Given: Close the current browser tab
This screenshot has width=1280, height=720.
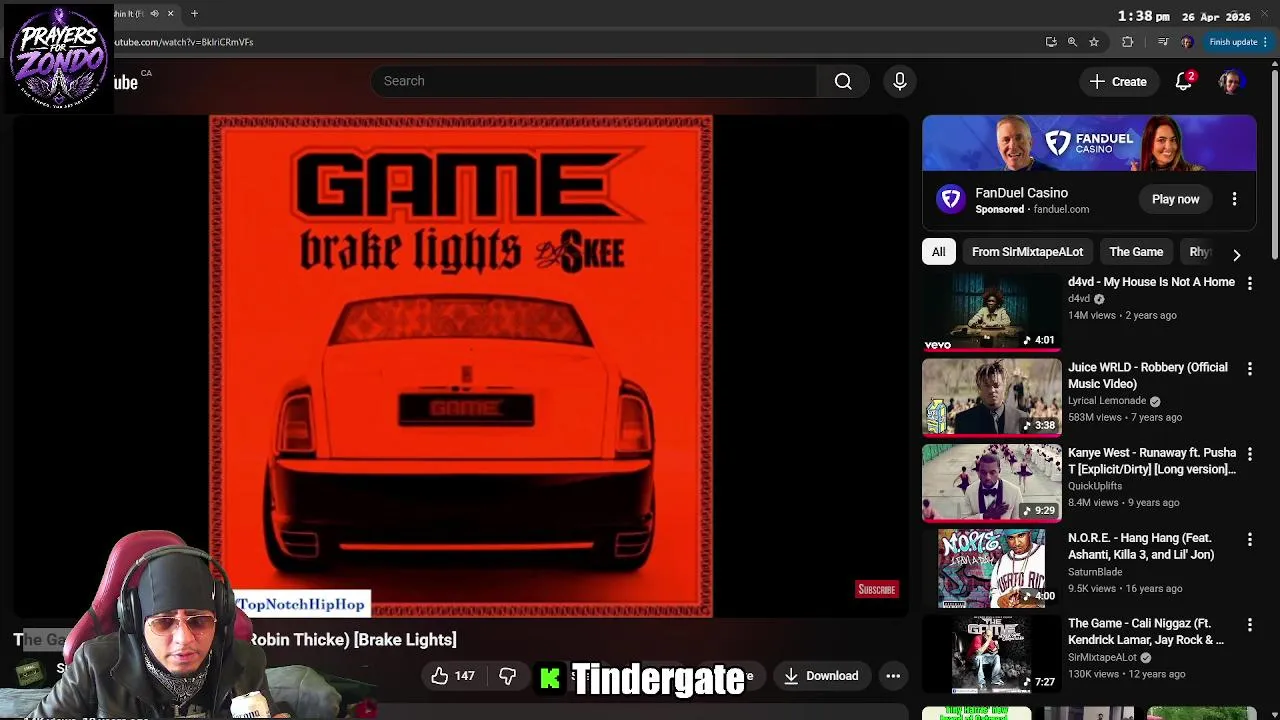Looking at the screenshot, I should 170,14.
